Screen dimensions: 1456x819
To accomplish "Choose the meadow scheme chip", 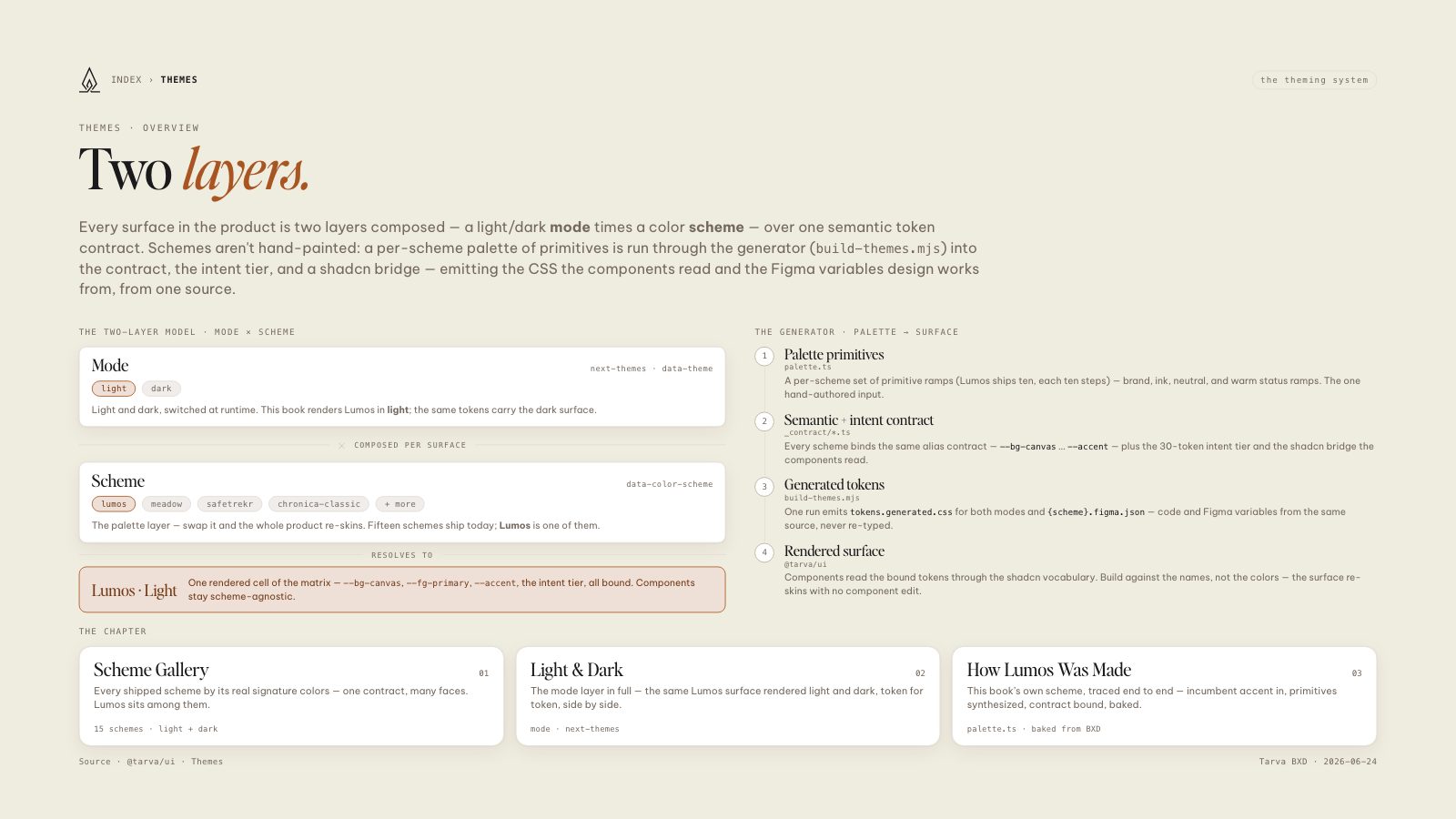I will pos(167,504).
